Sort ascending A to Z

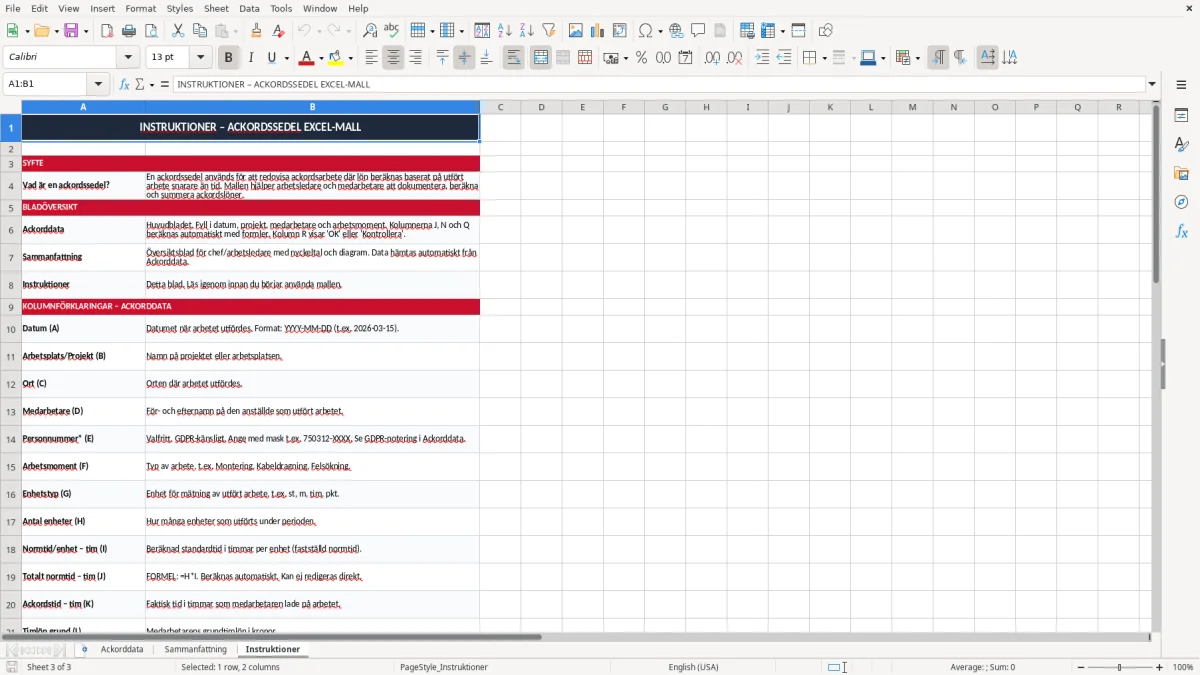point(505,31)
